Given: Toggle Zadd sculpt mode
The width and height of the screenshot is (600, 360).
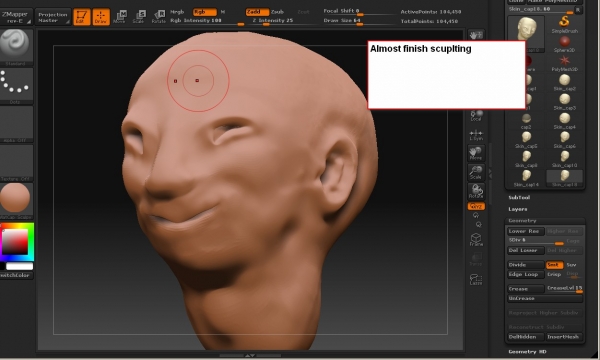Looking at the screenshot, I should 257,12.
